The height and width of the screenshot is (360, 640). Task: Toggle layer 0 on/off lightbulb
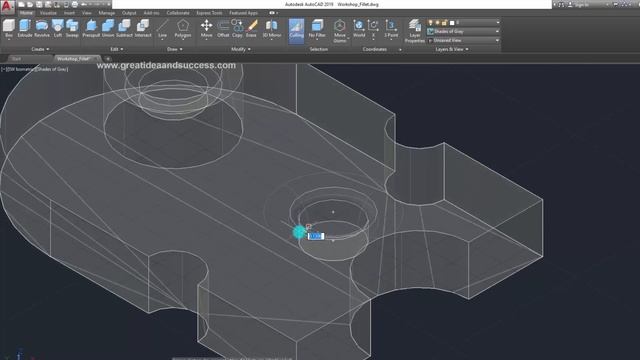430,22
